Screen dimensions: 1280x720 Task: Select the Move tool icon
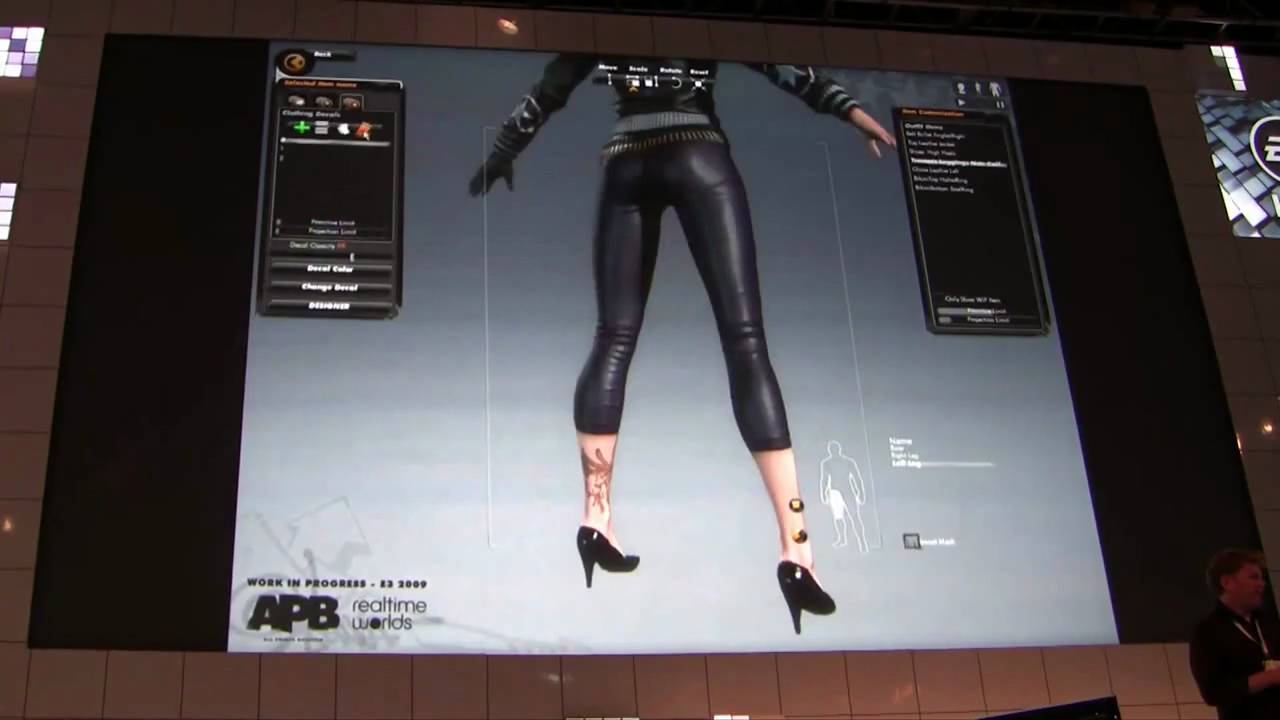pyautogui.click(x=610, y=79)
